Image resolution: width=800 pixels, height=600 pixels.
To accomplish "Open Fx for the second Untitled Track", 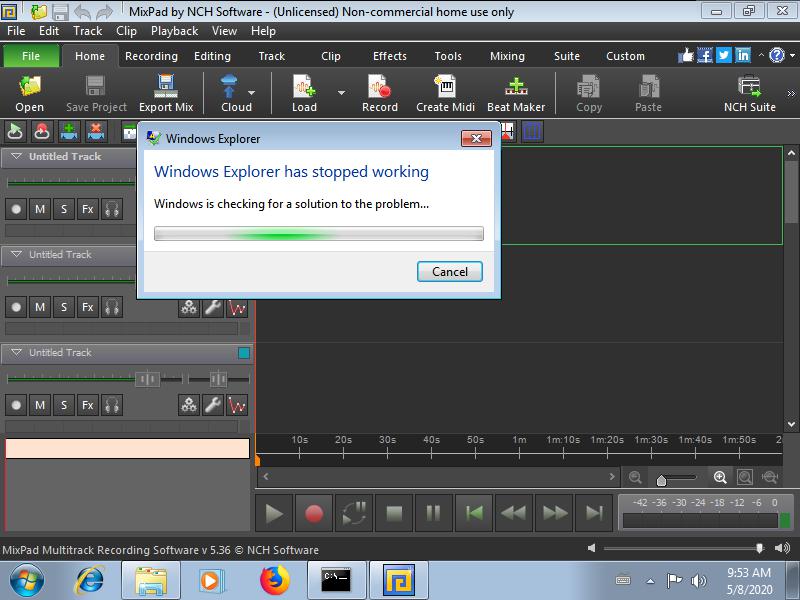I will [88, 307].
